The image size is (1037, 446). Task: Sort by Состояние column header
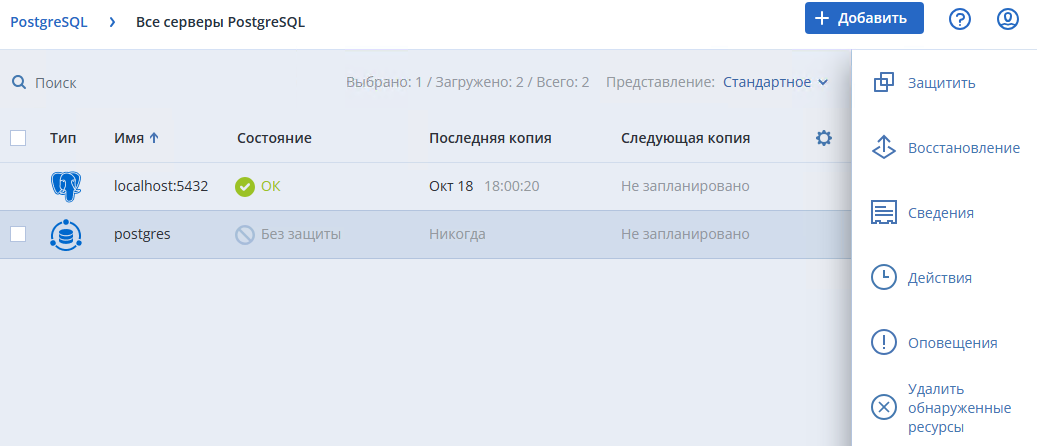point(274,138)
